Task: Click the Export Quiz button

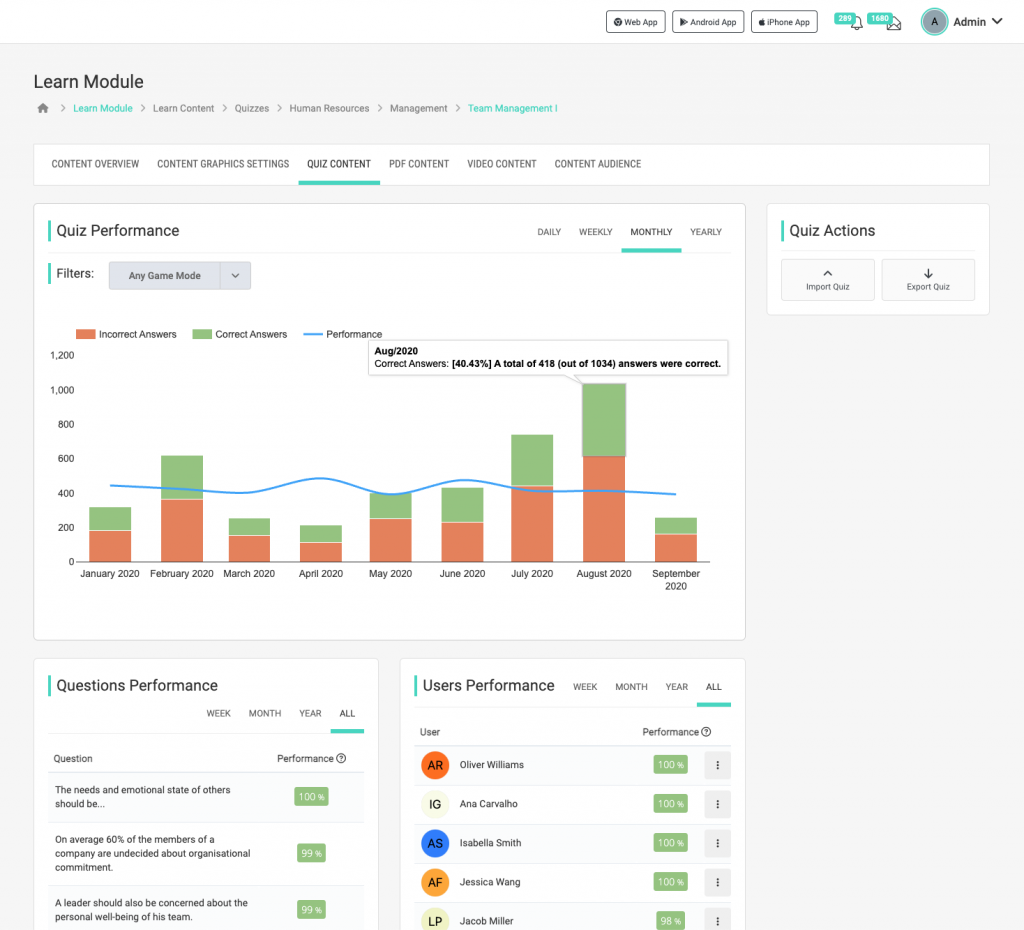Action: [927, 279]
